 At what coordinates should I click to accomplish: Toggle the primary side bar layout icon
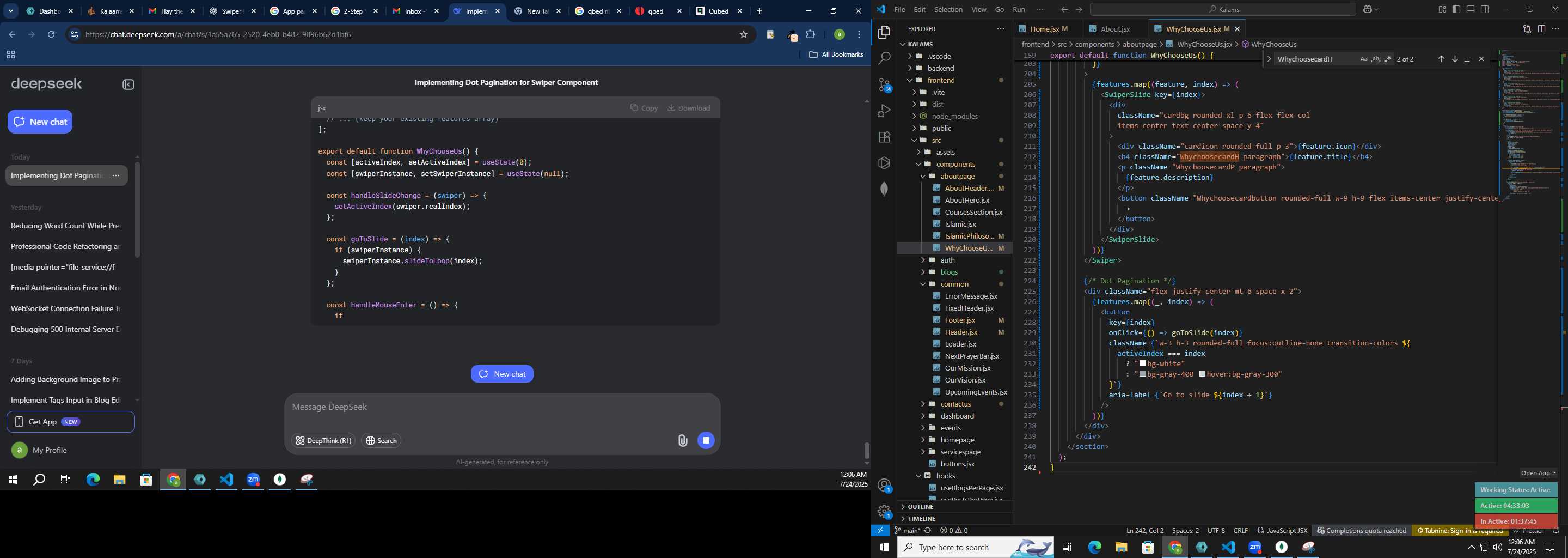pos(1456,10)
